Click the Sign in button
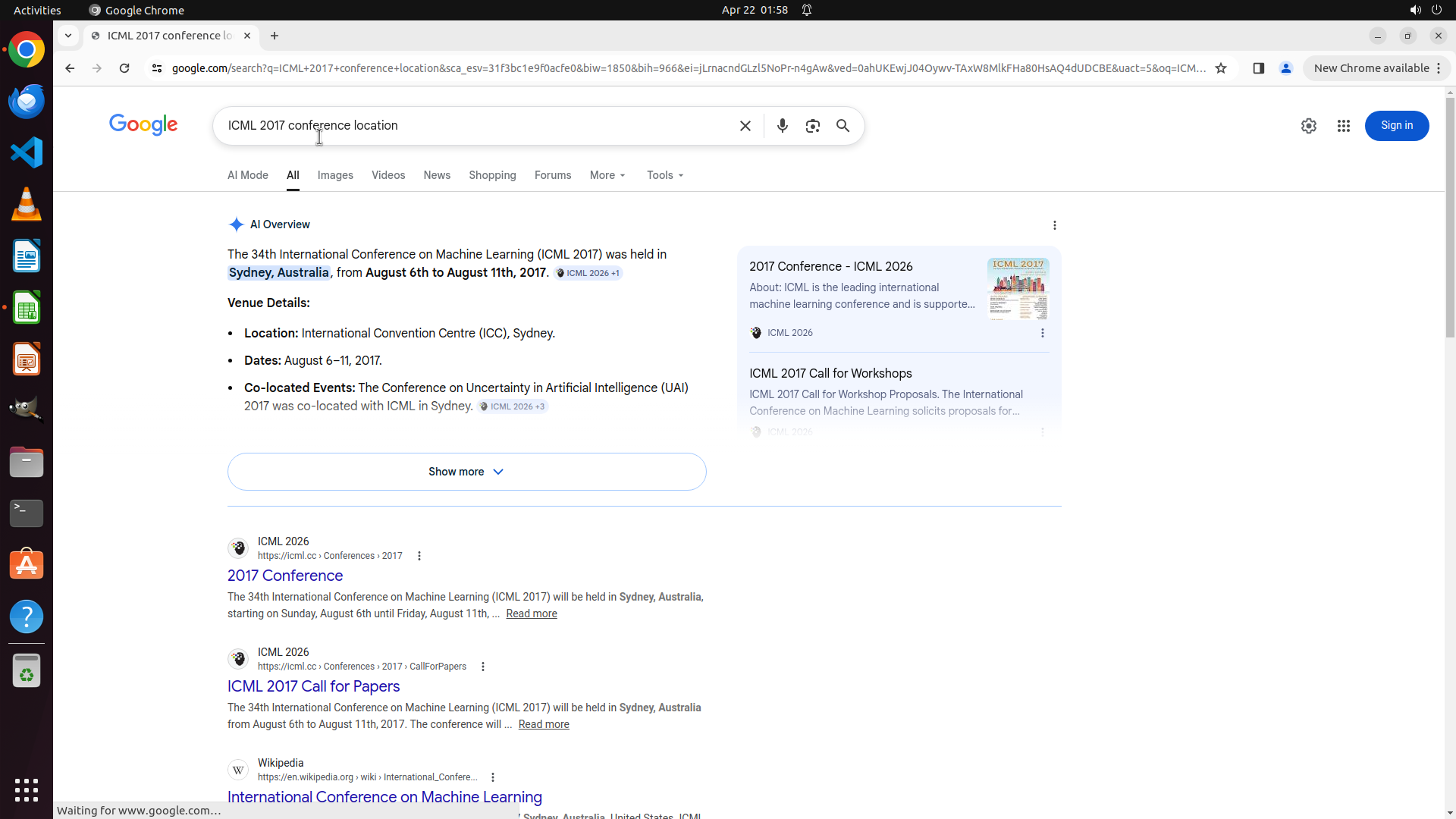Image resolution: width=1456 pixels, height=819 pixels. pos(1396,126)
